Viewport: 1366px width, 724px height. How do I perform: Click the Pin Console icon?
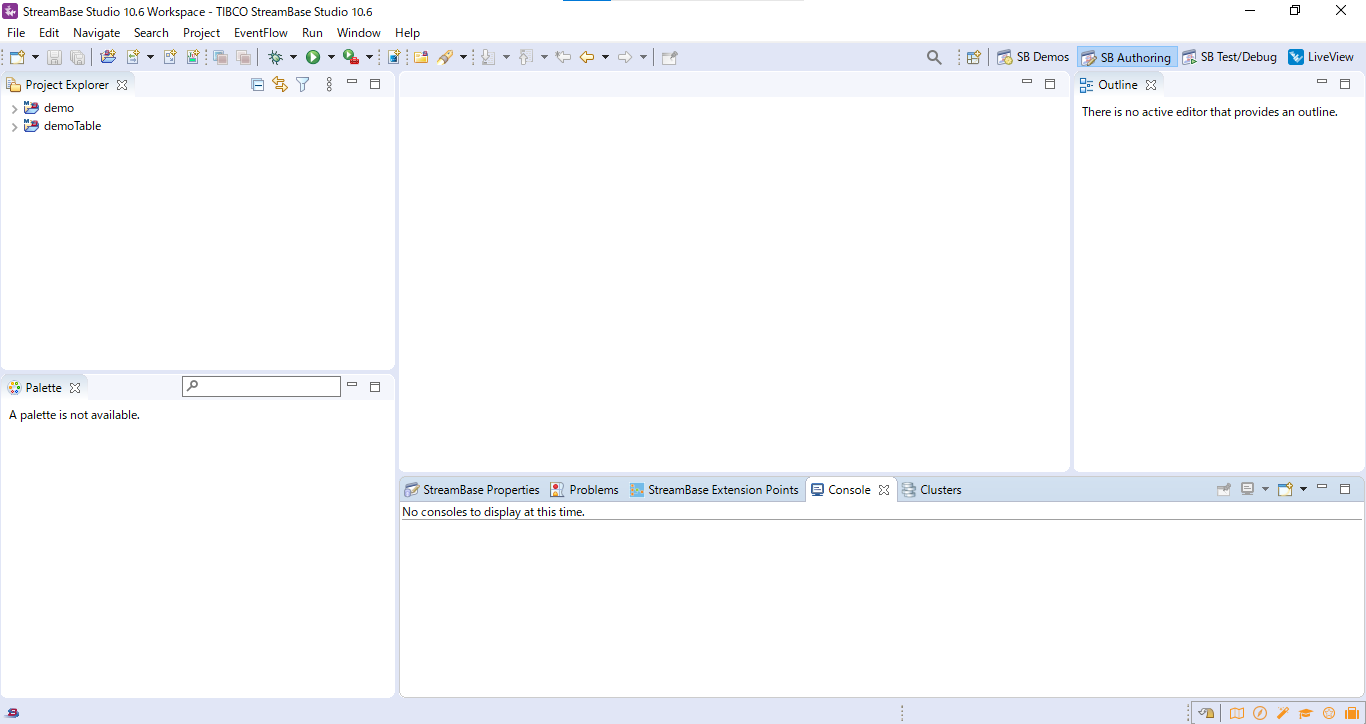tap(1223, 489)
